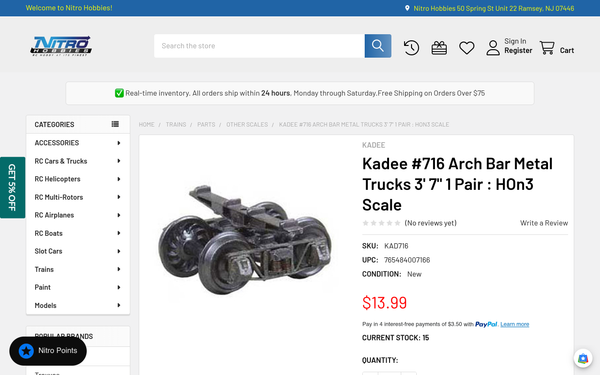600x375 pixels.
Task: Expand the RC Helicopters submenu arrow
Action: pos(119,179)
